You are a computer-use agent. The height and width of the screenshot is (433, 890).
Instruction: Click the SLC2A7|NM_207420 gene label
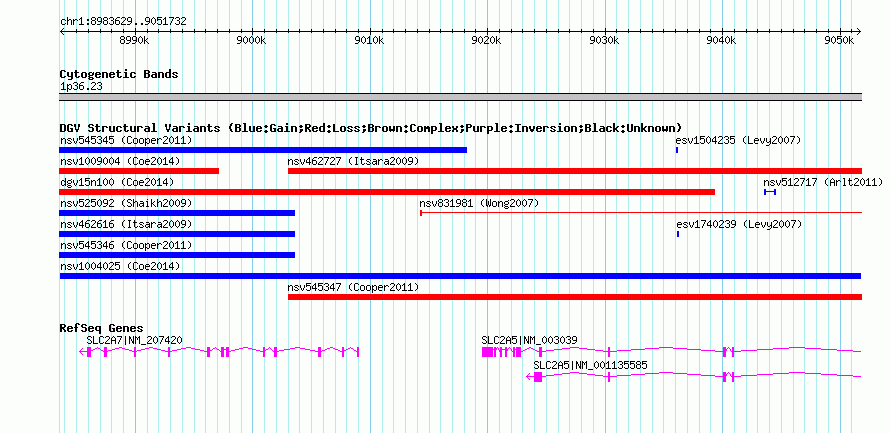135,340
